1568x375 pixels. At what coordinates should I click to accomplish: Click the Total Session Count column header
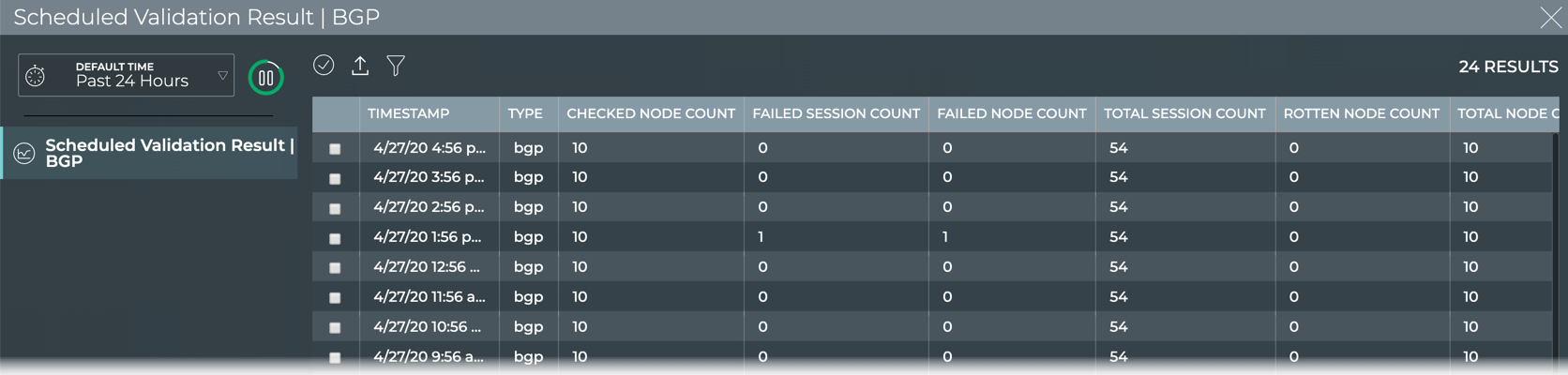(x=1184, y=113)
